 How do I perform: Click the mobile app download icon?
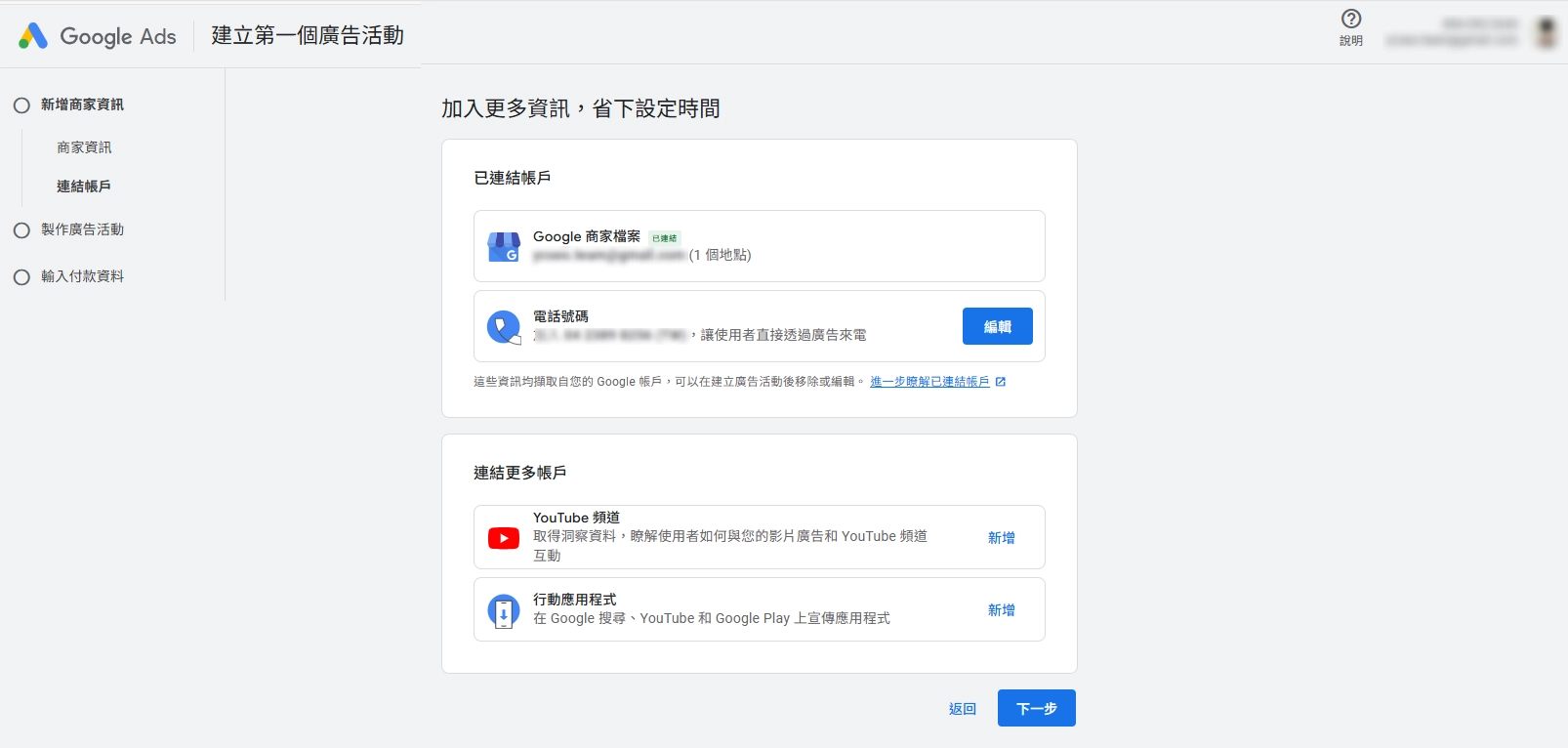tap(504, 611)
